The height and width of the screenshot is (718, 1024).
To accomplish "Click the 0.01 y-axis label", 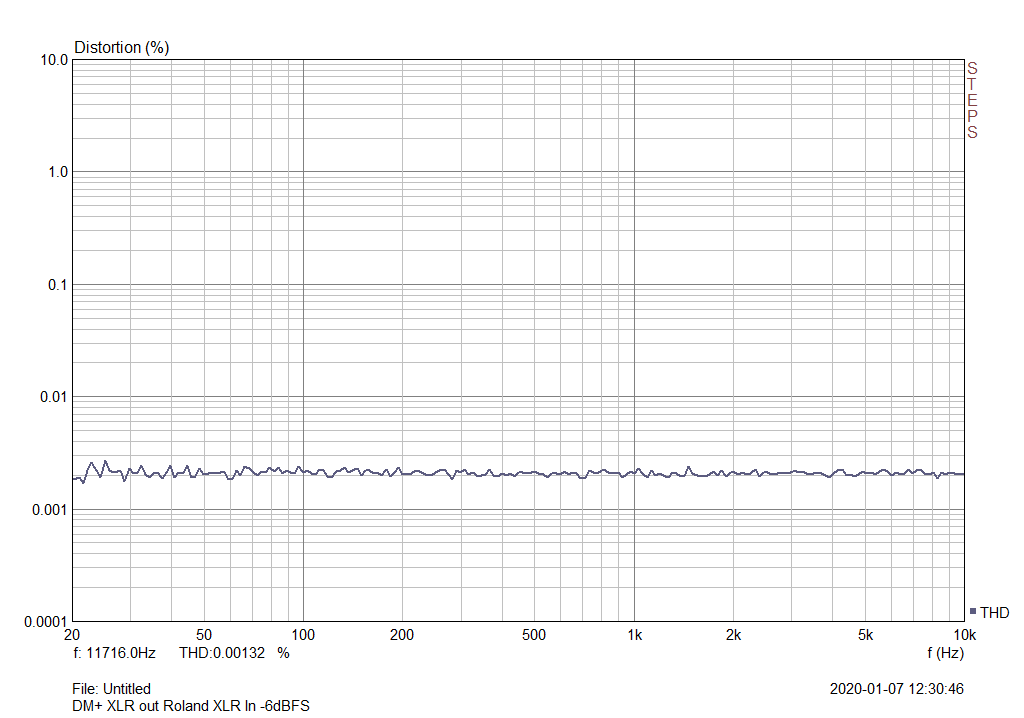I will pyautogui.click(x=54, y=397).
